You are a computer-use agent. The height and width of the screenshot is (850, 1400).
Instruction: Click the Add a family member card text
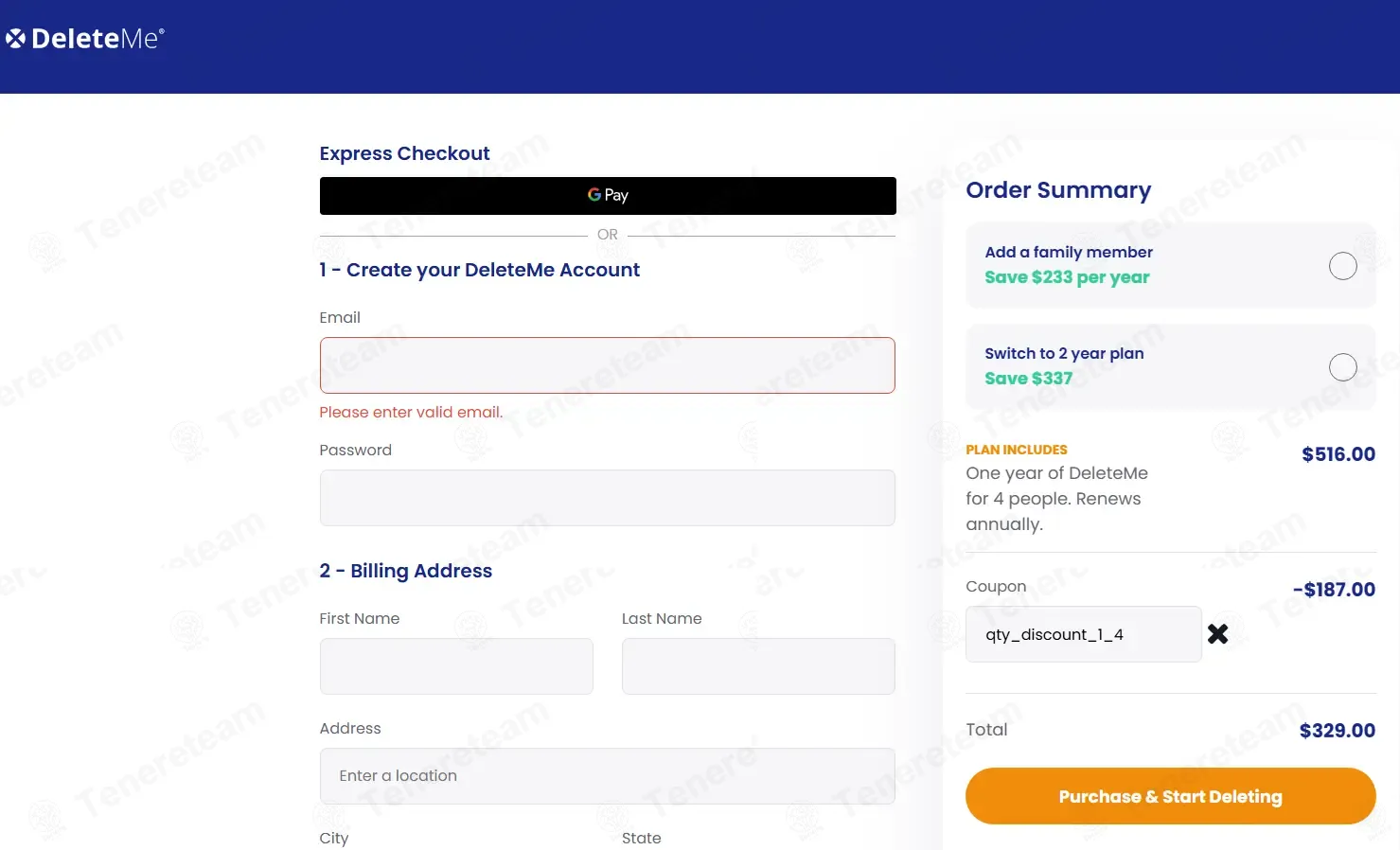click(x=1069, y=252)
